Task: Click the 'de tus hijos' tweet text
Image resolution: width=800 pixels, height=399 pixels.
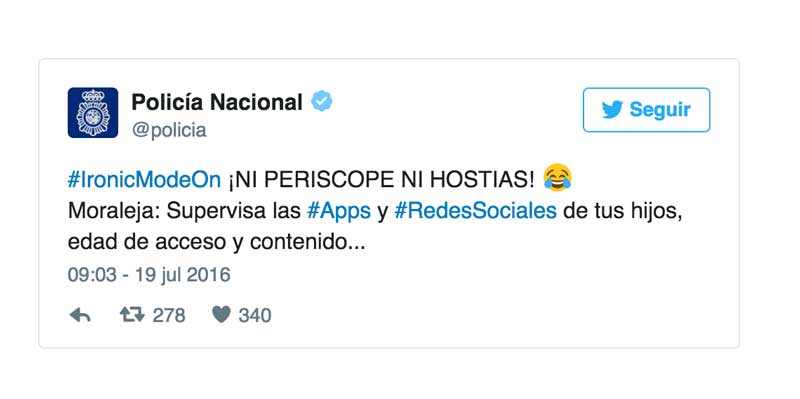Action: (x=622, y=212)
